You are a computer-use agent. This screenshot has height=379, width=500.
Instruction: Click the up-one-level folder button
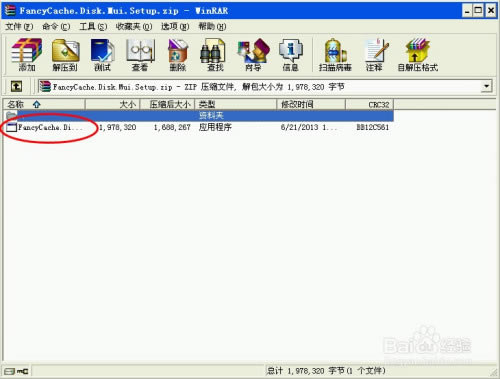tap(16, 87)
